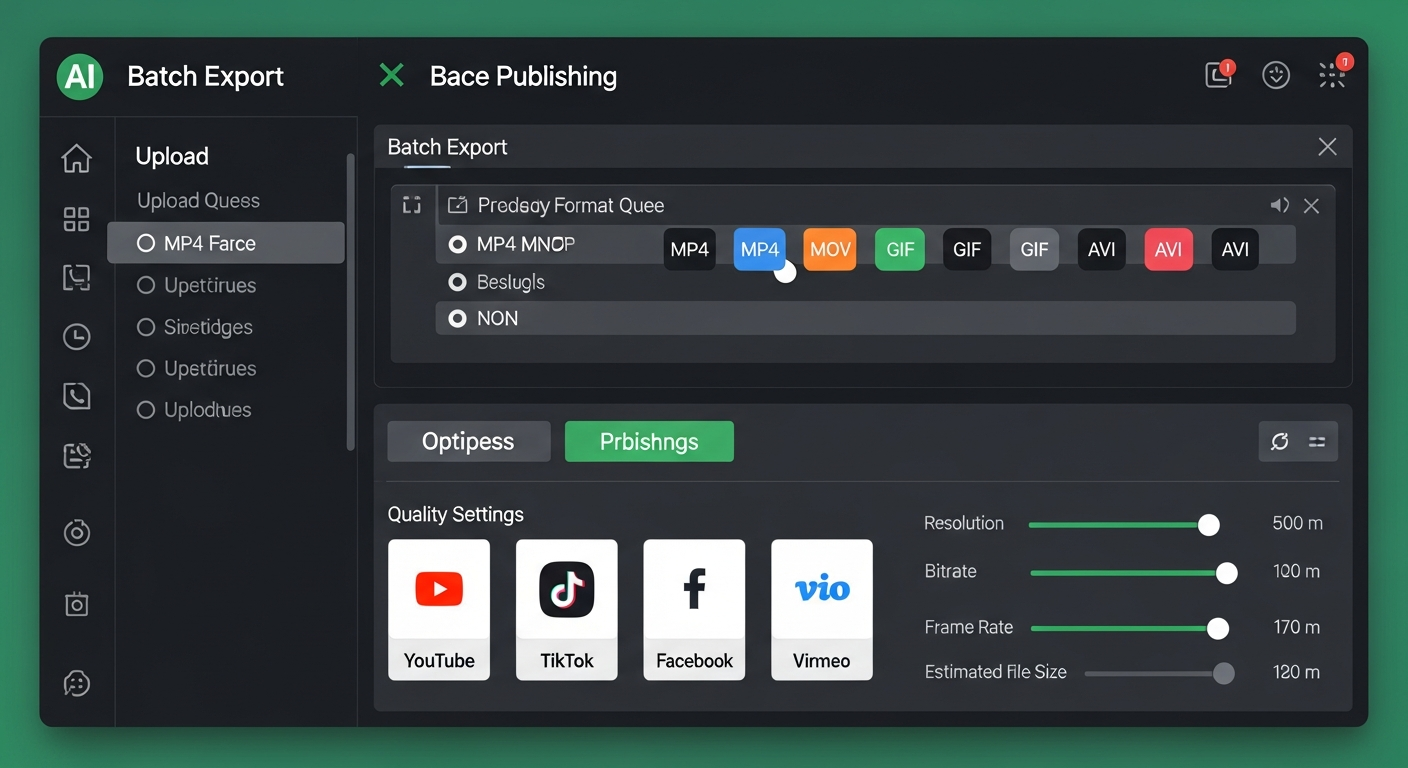Select the TikTok platform tile
1408x768 pixels.
567,610
